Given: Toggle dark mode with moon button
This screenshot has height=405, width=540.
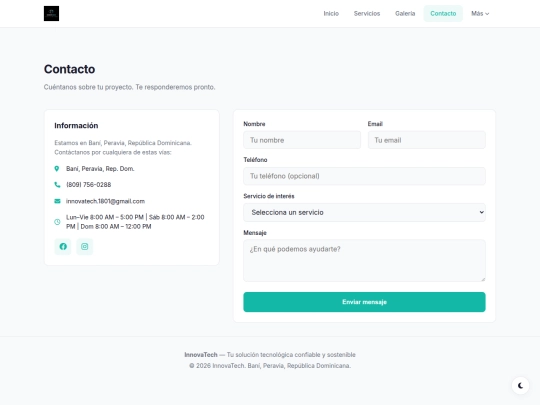Looking at the screenshot, I should pyautogui.click(x=520, y=386).
